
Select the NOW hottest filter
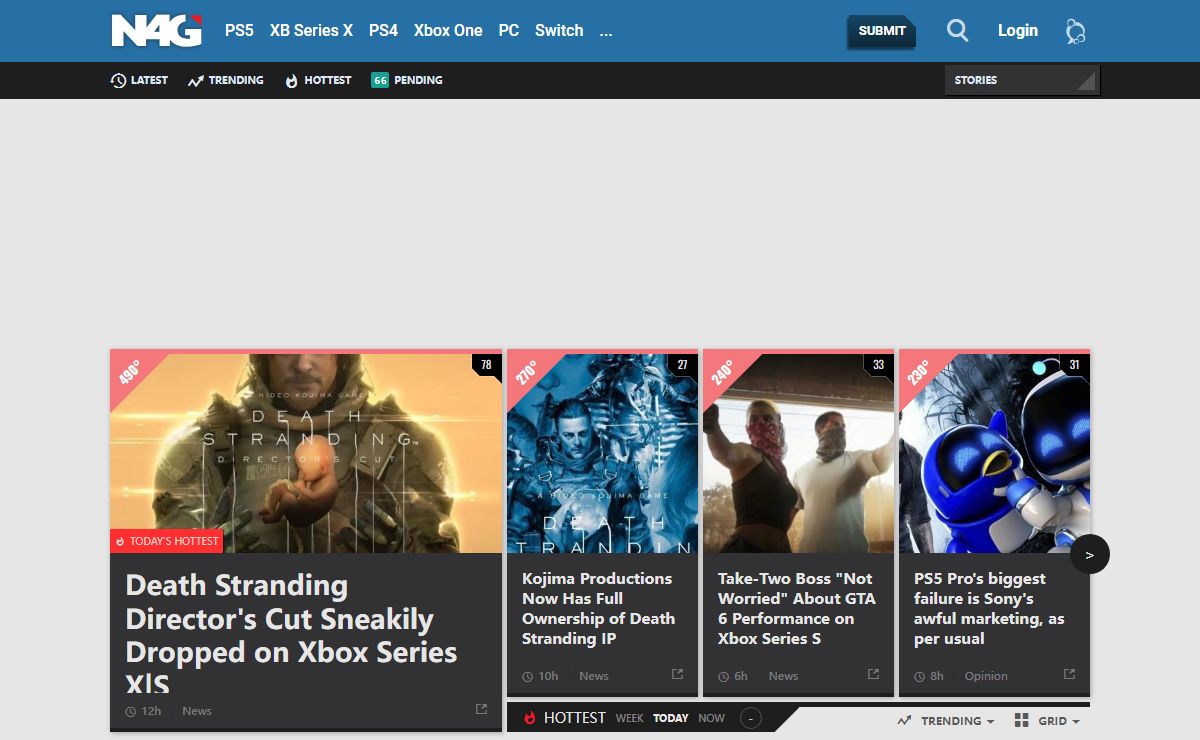click(x=712, y=718)
